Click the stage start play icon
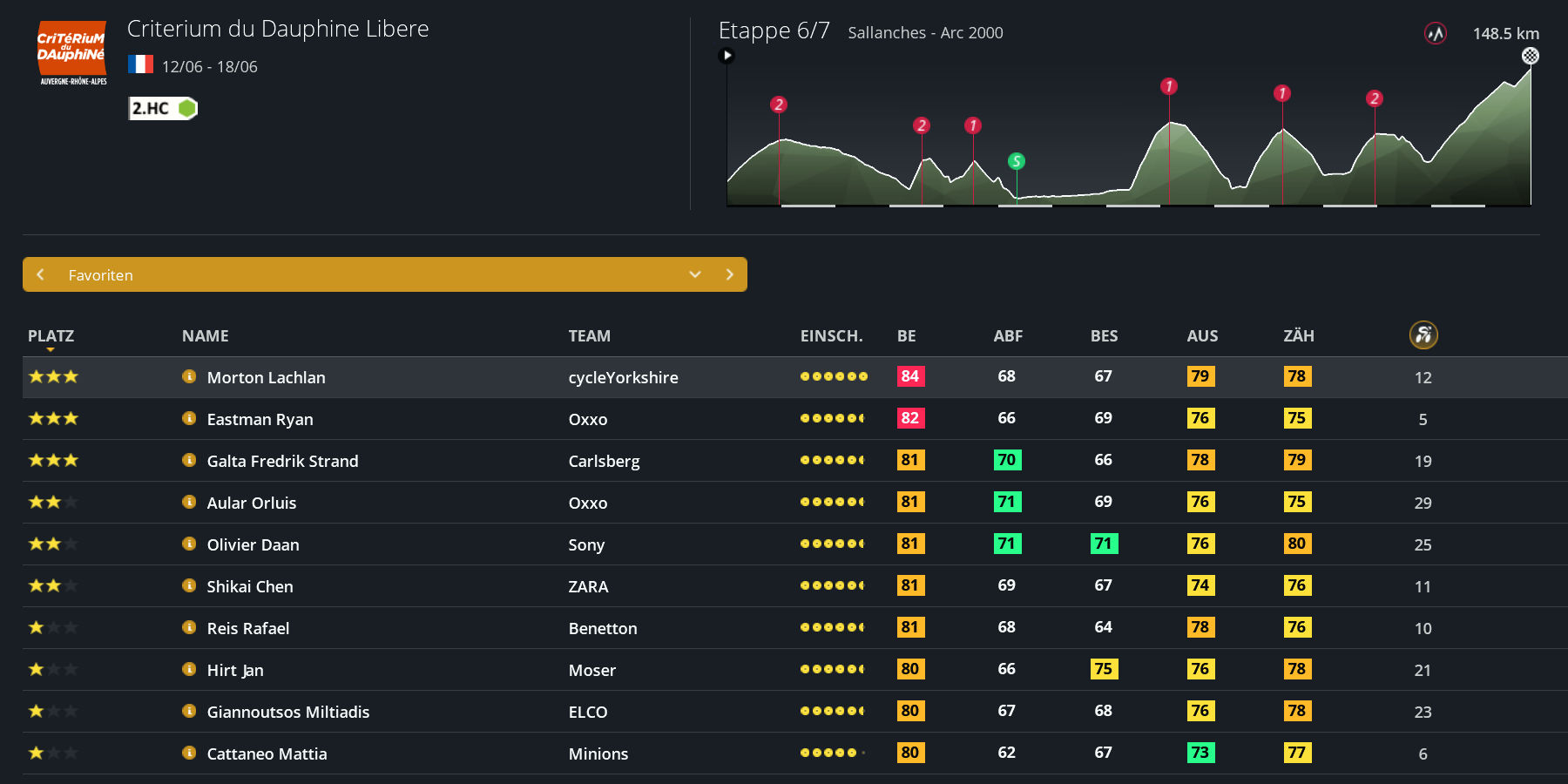1568x784 pixels. point(727,56)
